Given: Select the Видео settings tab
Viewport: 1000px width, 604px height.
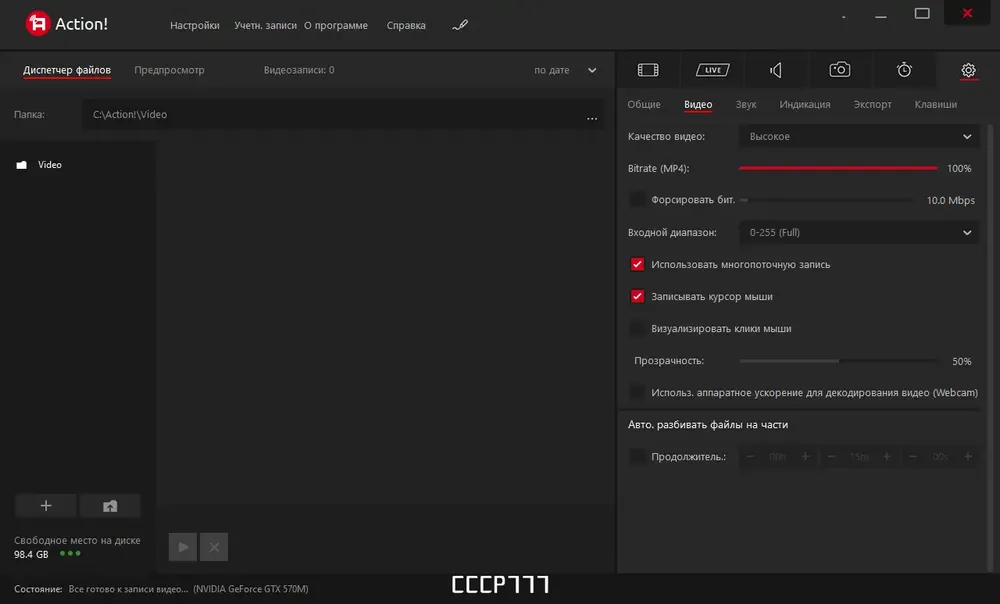Looking at the screenshot, I should pyautogui.click(x=698, y=104).
